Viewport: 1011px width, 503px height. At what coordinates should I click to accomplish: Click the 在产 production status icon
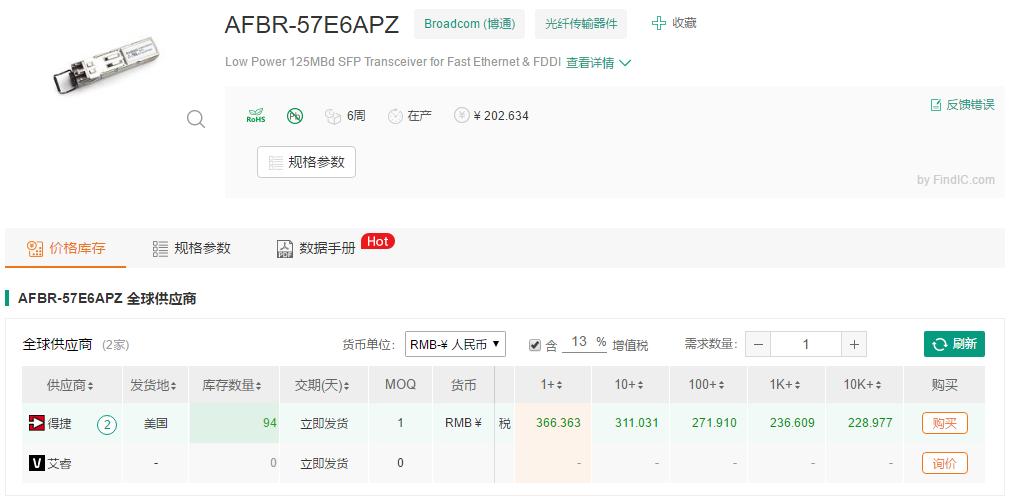[x=395, y=116]
